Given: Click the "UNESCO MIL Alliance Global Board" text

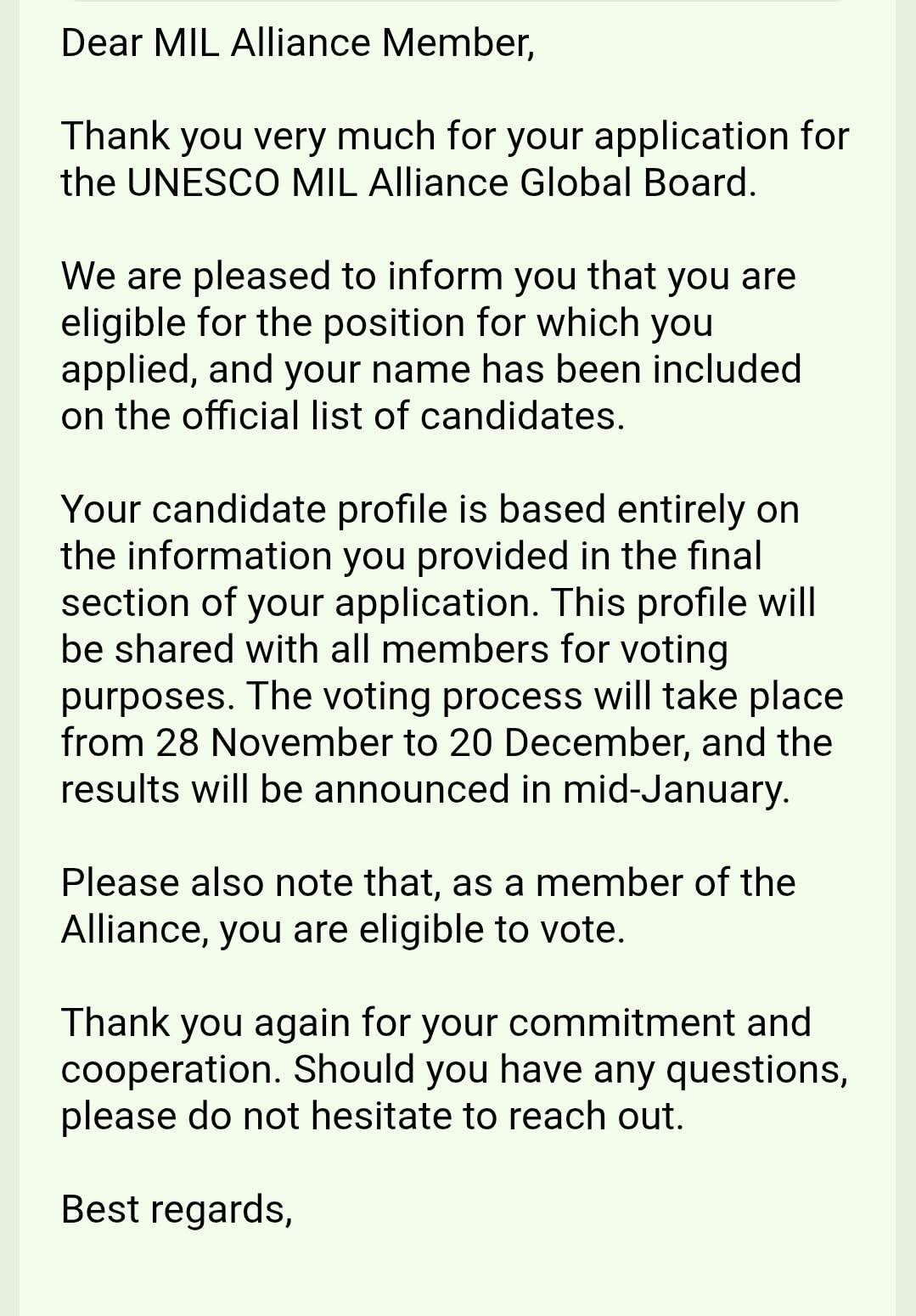Looking at the screenshot, I should coord(440,183).
